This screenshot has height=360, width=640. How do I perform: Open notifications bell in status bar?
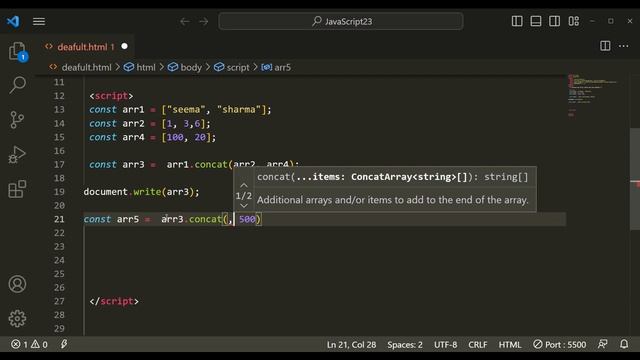(624, 344)
